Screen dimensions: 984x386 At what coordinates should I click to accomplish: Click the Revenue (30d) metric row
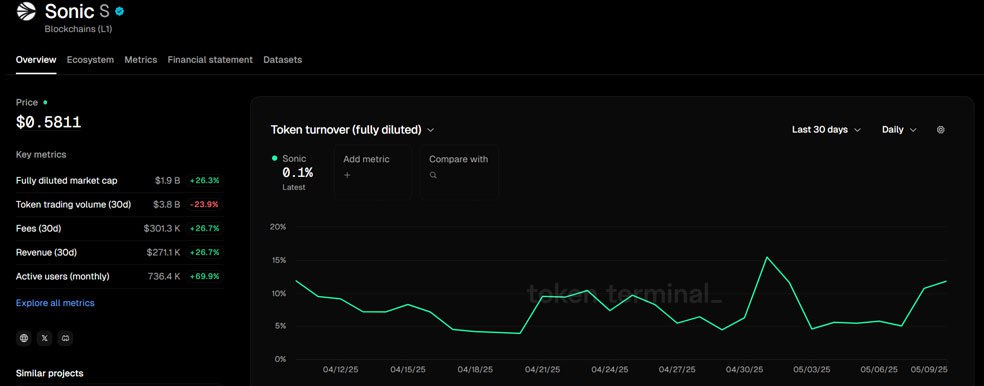119,252
